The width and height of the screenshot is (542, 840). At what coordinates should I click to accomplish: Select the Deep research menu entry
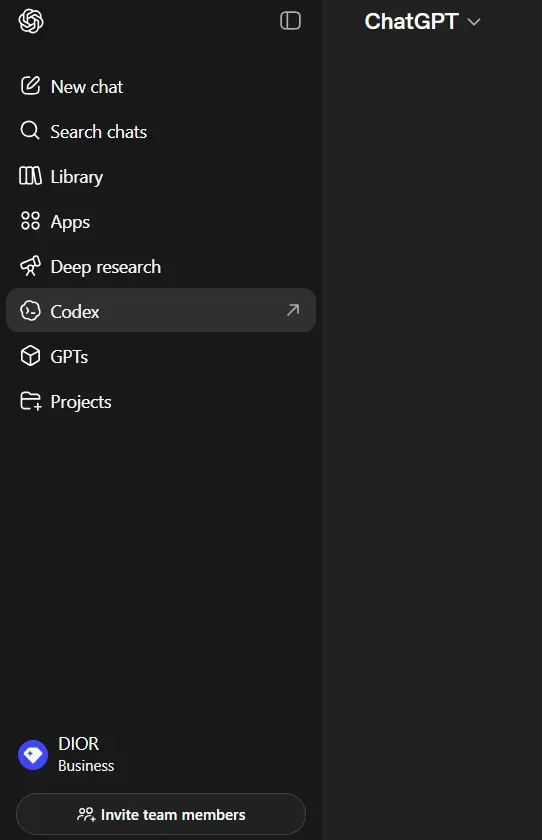point(161,266)
